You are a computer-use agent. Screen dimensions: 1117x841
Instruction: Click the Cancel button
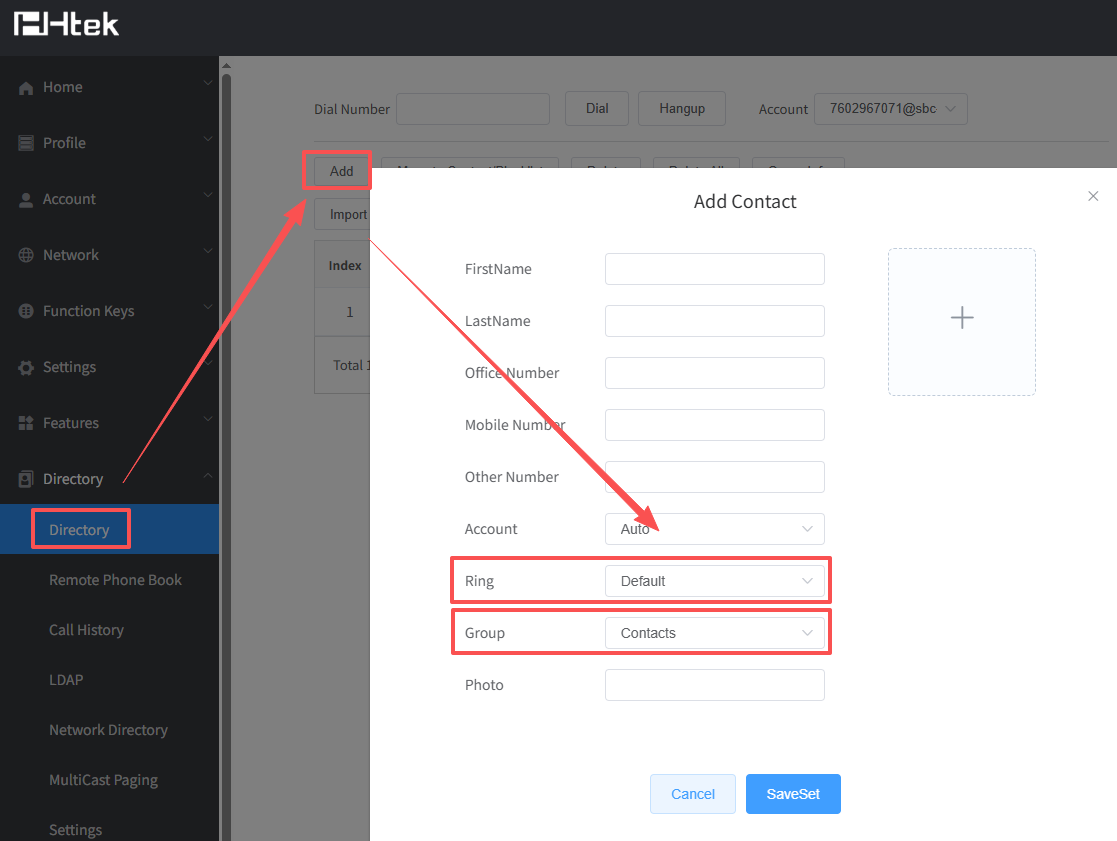[x=692, y=794]
